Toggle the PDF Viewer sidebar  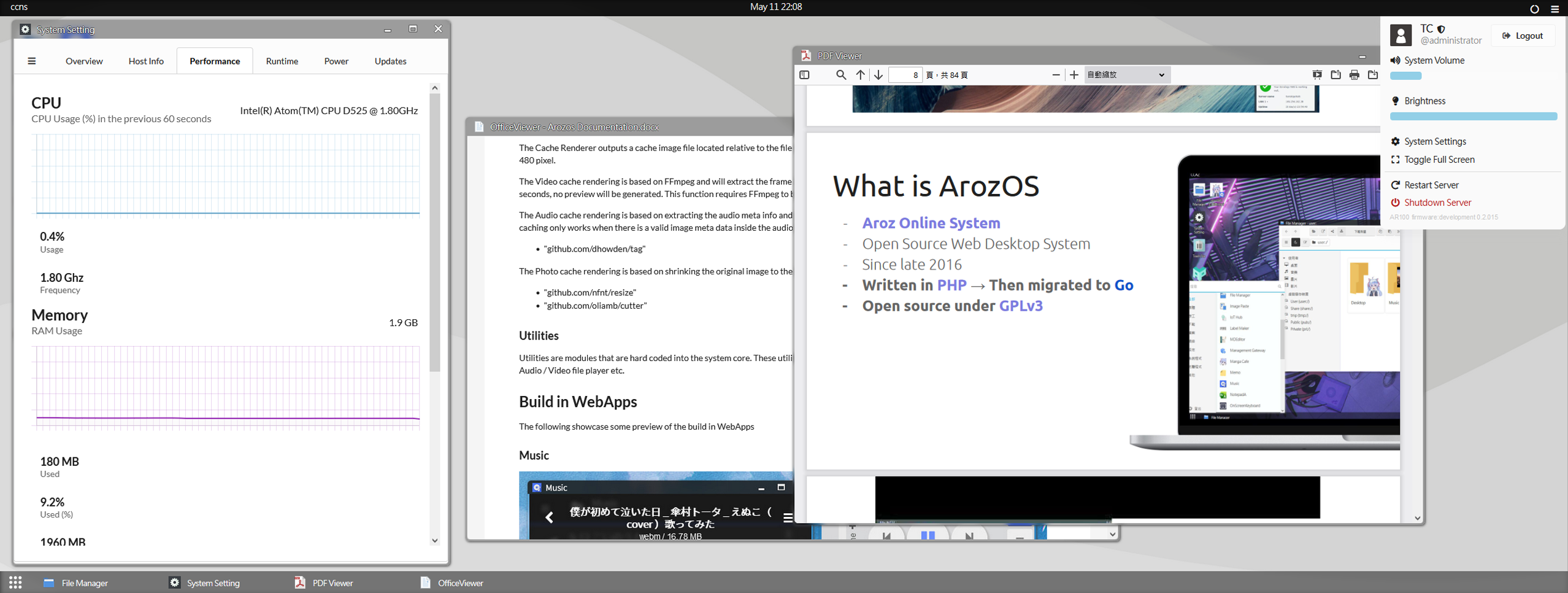coord(804,75)
